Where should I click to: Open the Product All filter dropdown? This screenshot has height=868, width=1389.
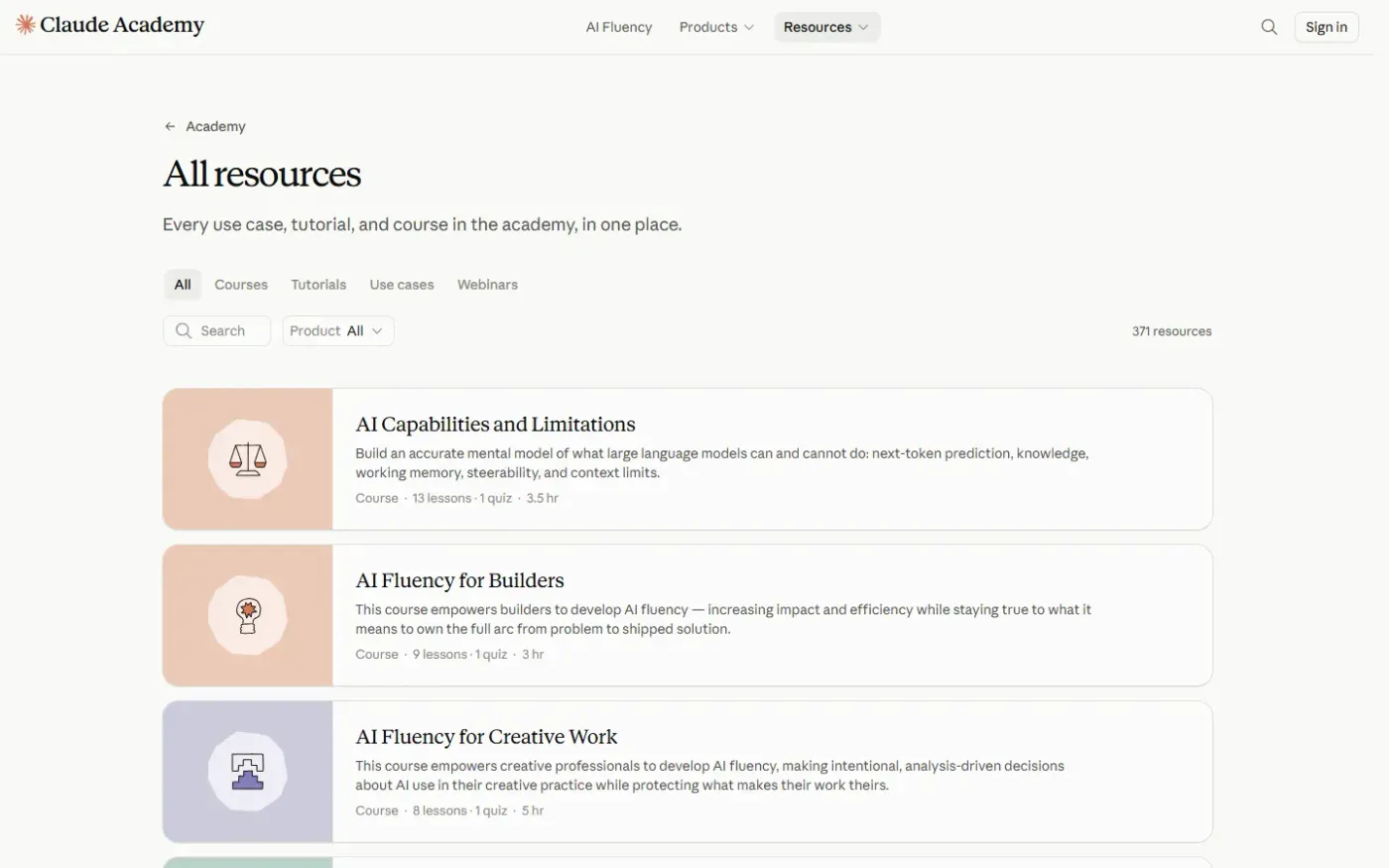pos(338,331)
